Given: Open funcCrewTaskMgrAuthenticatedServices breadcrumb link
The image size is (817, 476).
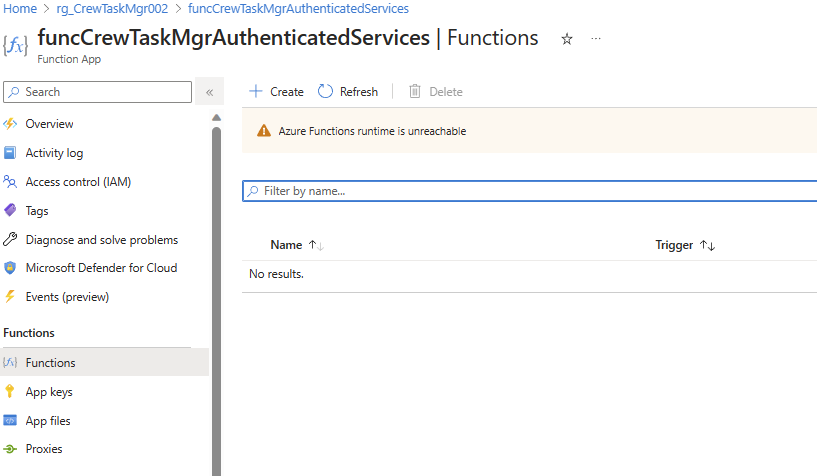Looking at the screenshot, I should coord(298,9).
